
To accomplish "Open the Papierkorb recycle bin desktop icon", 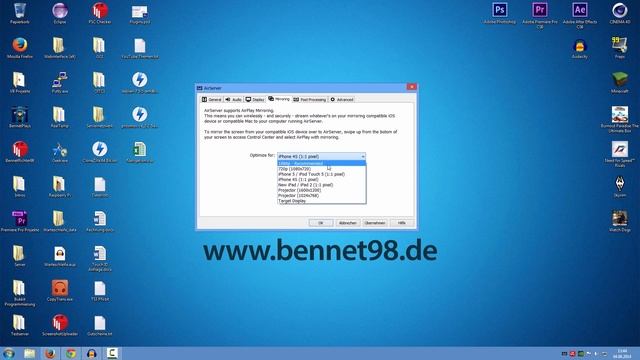I will [x=20, y=13].
